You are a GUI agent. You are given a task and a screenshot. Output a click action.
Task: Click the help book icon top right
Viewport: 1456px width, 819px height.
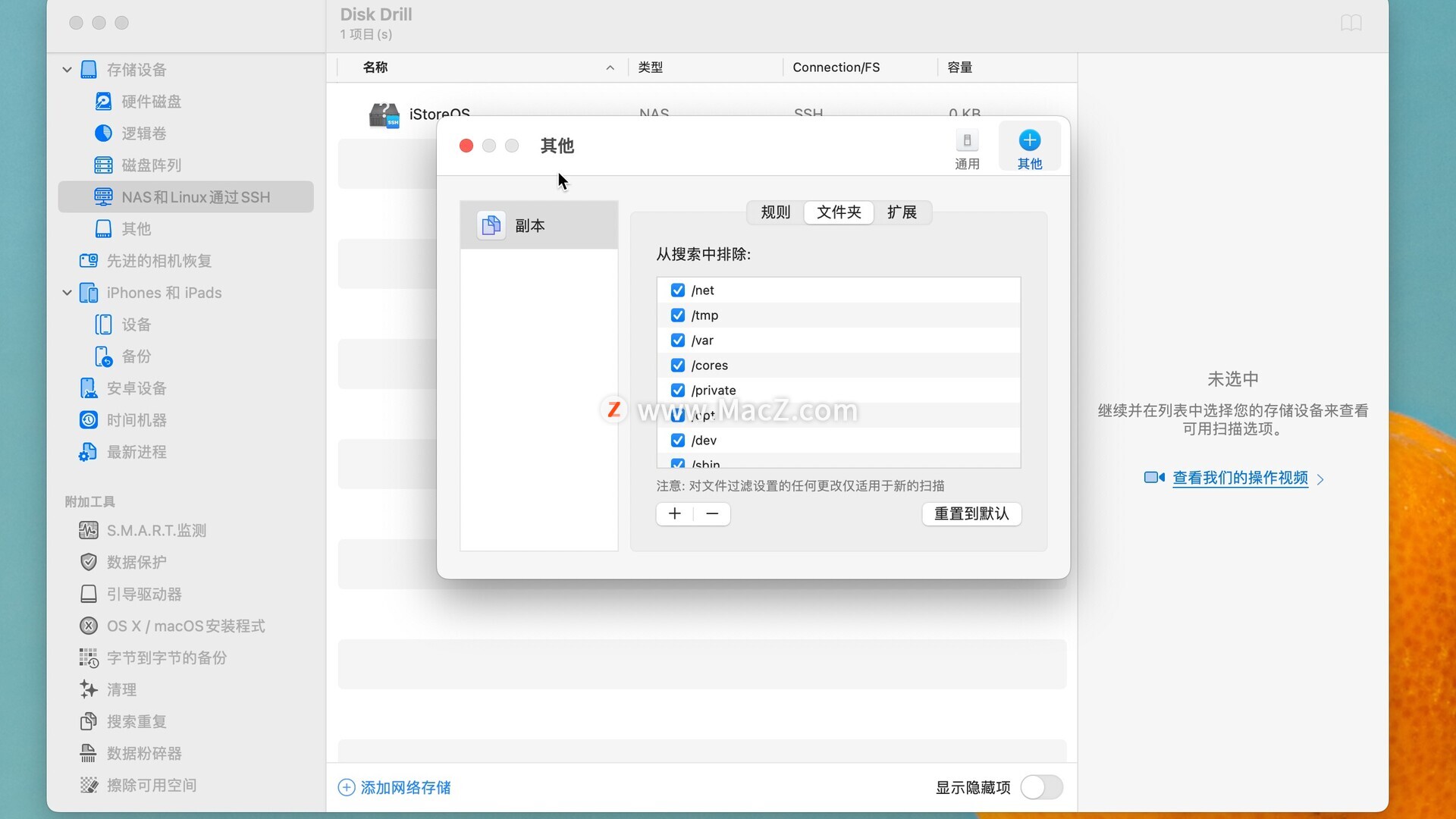point(1351,23)
